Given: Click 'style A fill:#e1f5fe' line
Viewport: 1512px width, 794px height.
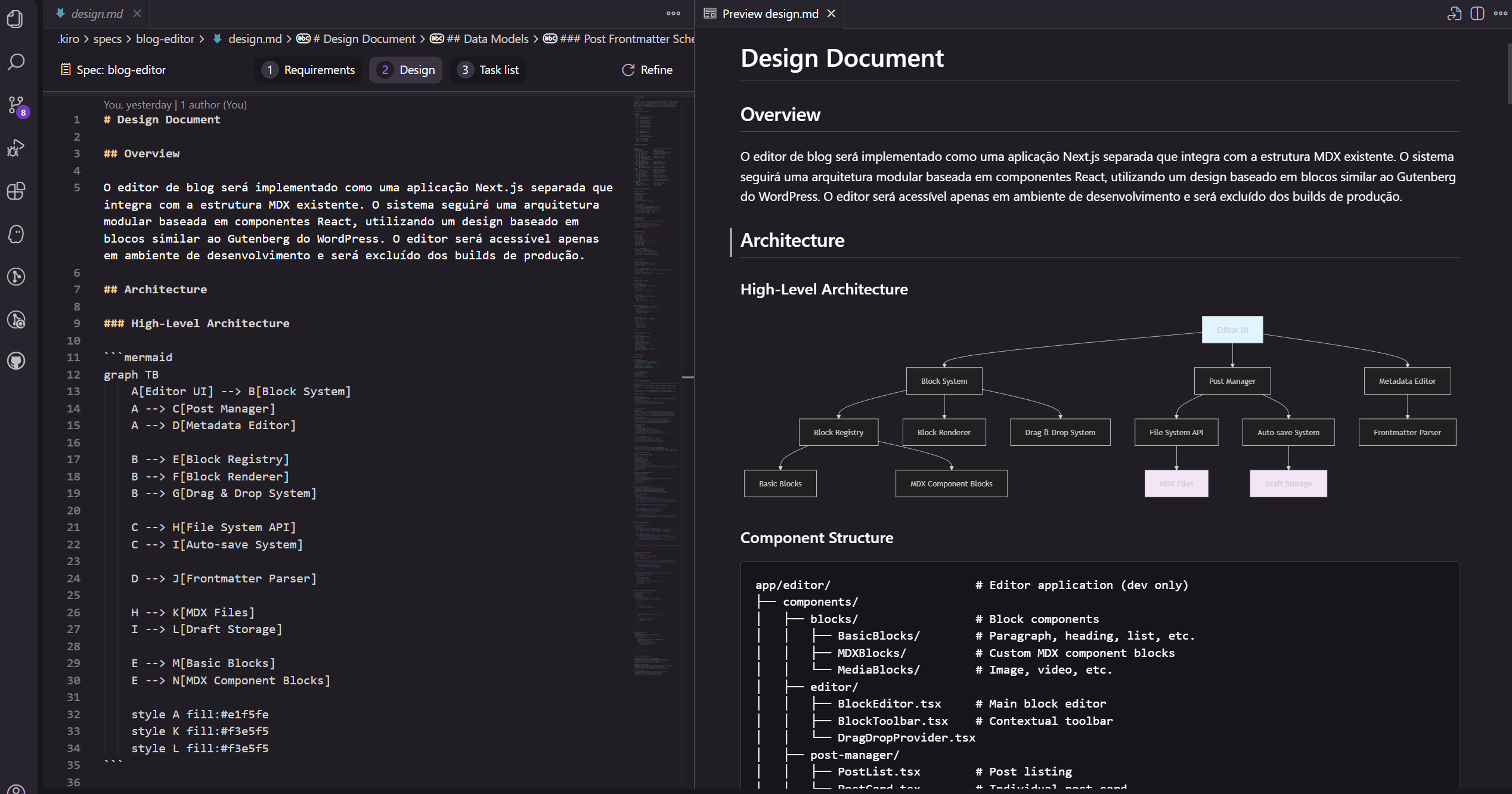Looking at the screenshot, I should coord(200,714).
